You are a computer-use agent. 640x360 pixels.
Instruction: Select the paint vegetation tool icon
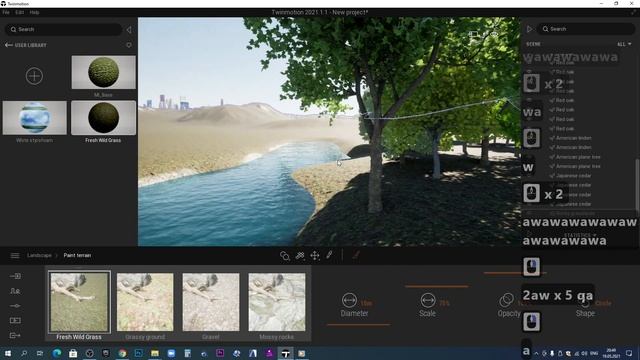click(x=300, y=256)
